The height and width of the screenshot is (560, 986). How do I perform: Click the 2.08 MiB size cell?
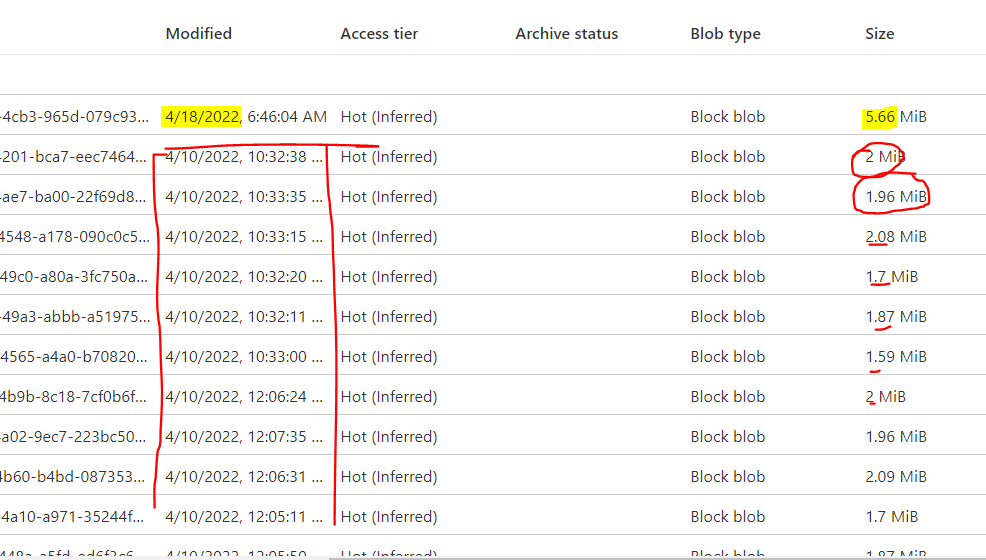[x=895, y=237]
